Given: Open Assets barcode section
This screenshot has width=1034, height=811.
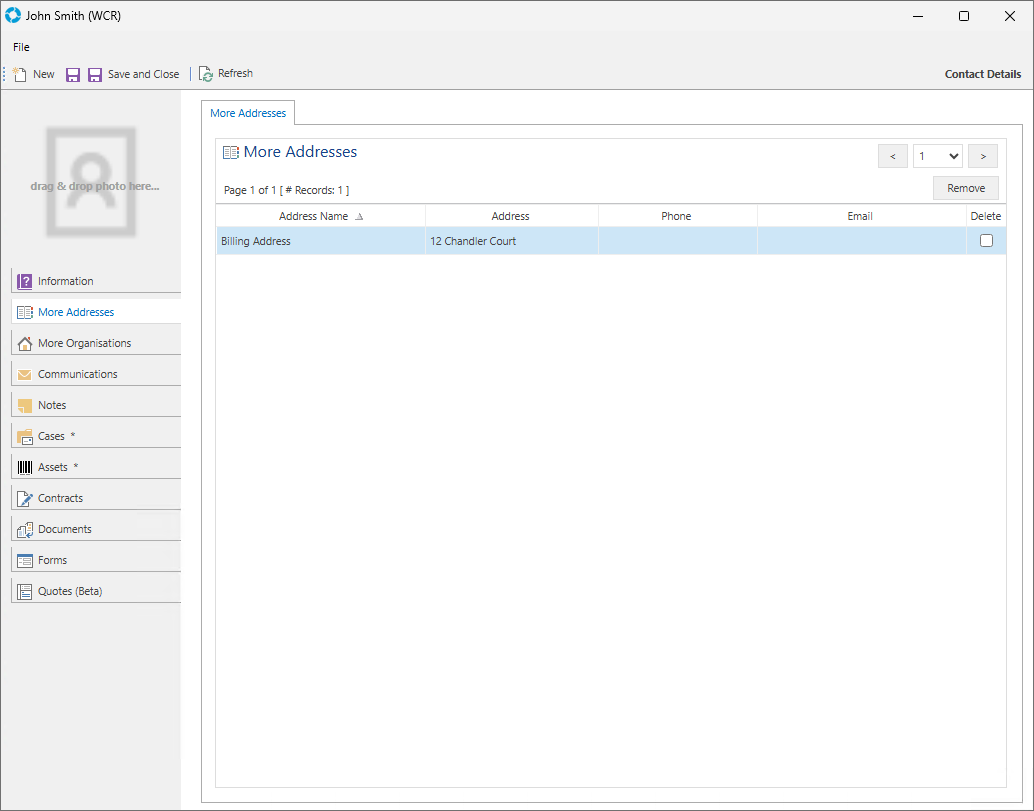Looking at the screenshot, I should pyautogui.click(x=52, y=467).
